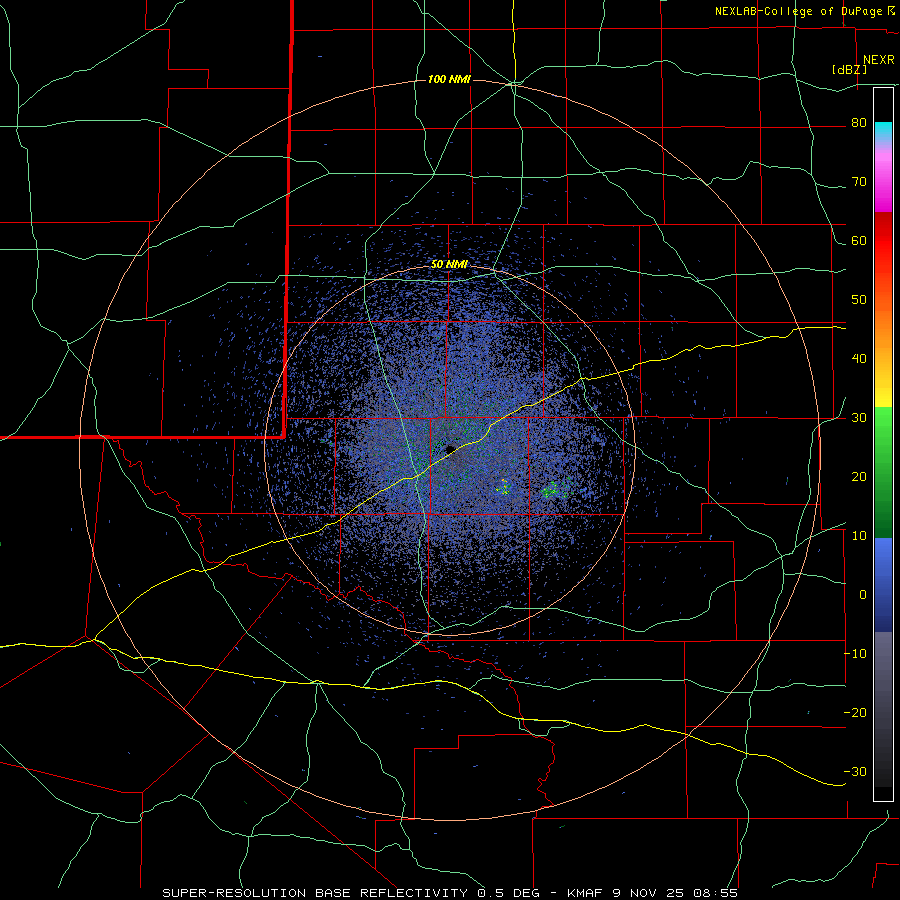The image size is (900, 900).
Task: Click the blue segment of color bar
Action: [883, 585]
